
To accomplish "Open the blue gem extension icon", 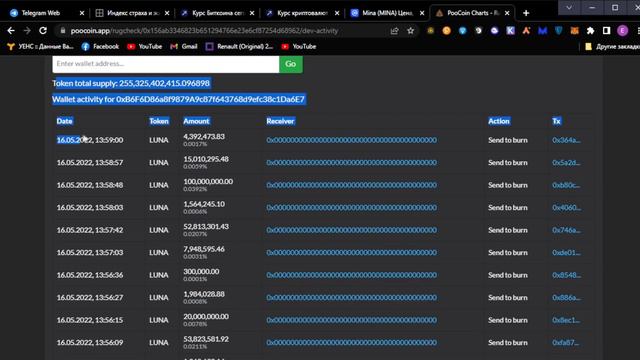I will [x=462, y=31].
